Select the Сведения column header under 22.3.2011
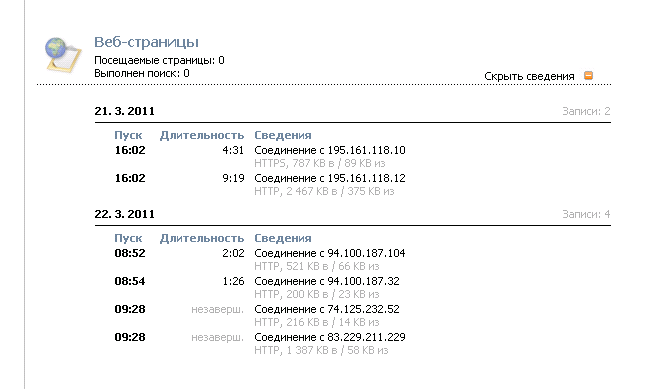651x389 pixels. pos(283,238)
